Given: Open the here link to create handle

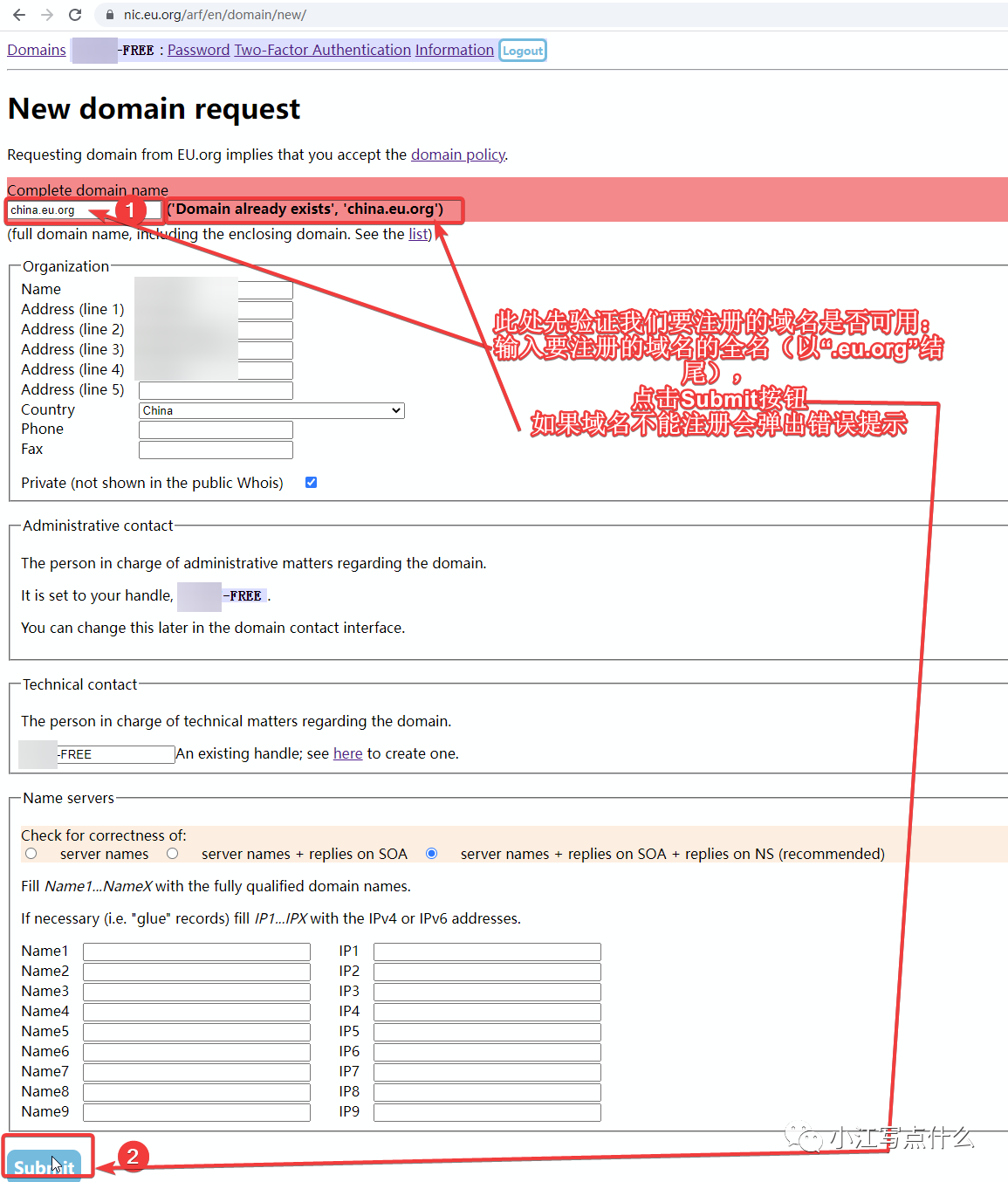Looking at the screenshot, I should (347, 753).
